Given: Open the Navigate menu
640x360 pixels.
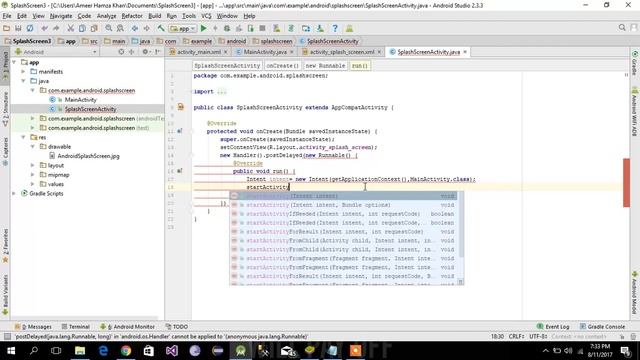Looking at the screenshot, I should [61, 16].
